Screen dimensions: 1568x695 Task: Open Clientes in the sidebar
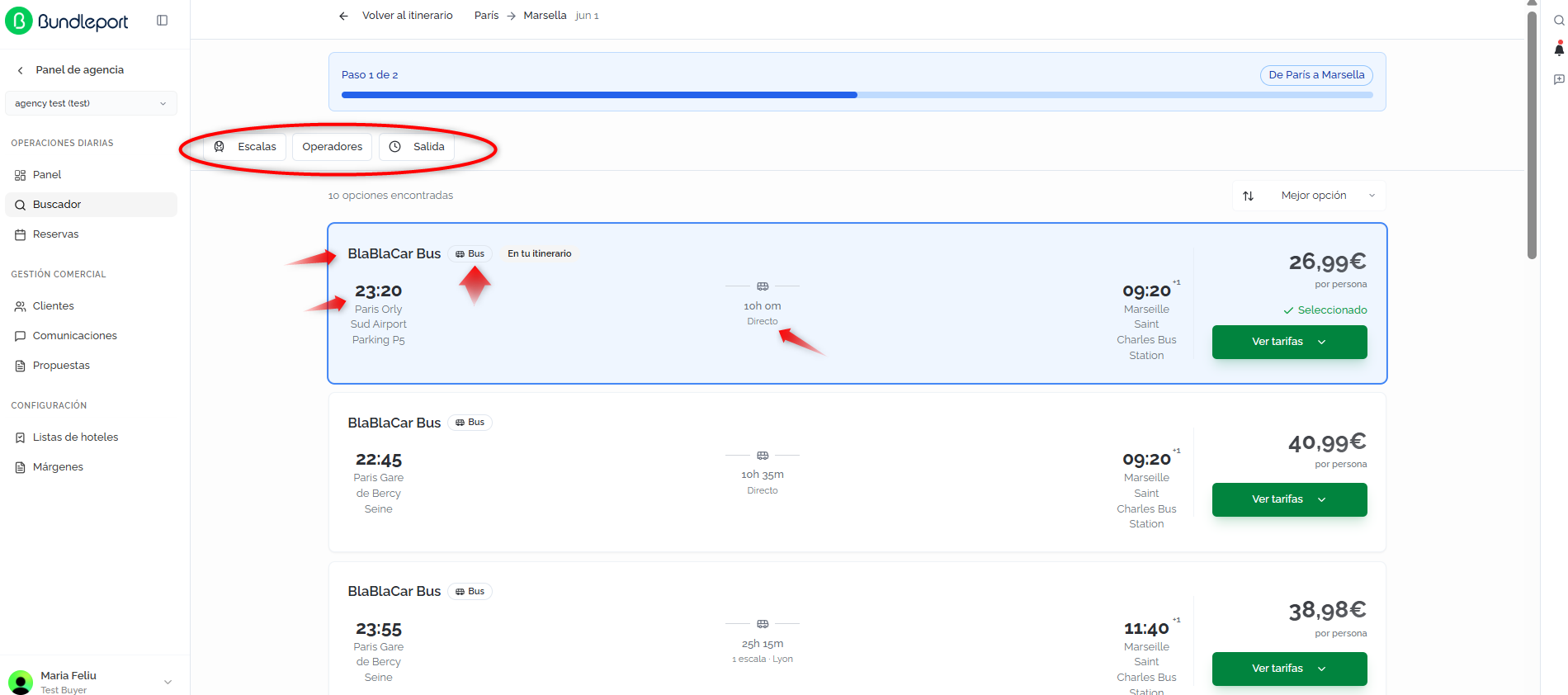click(91, 306)
